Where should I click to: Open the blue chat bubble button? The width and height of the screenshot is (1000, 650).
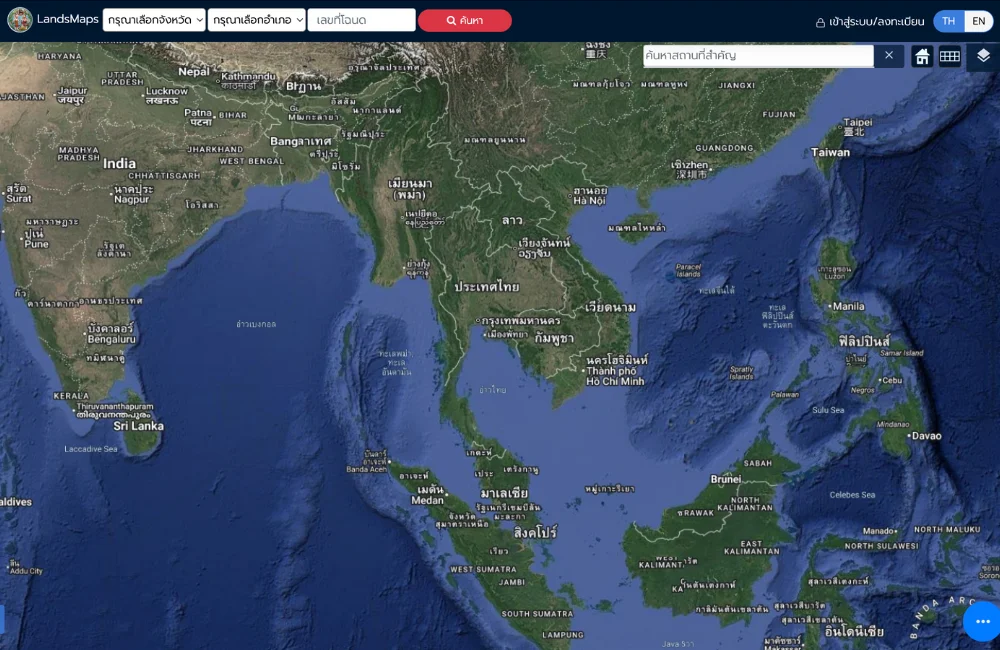[x=982, y=621]
